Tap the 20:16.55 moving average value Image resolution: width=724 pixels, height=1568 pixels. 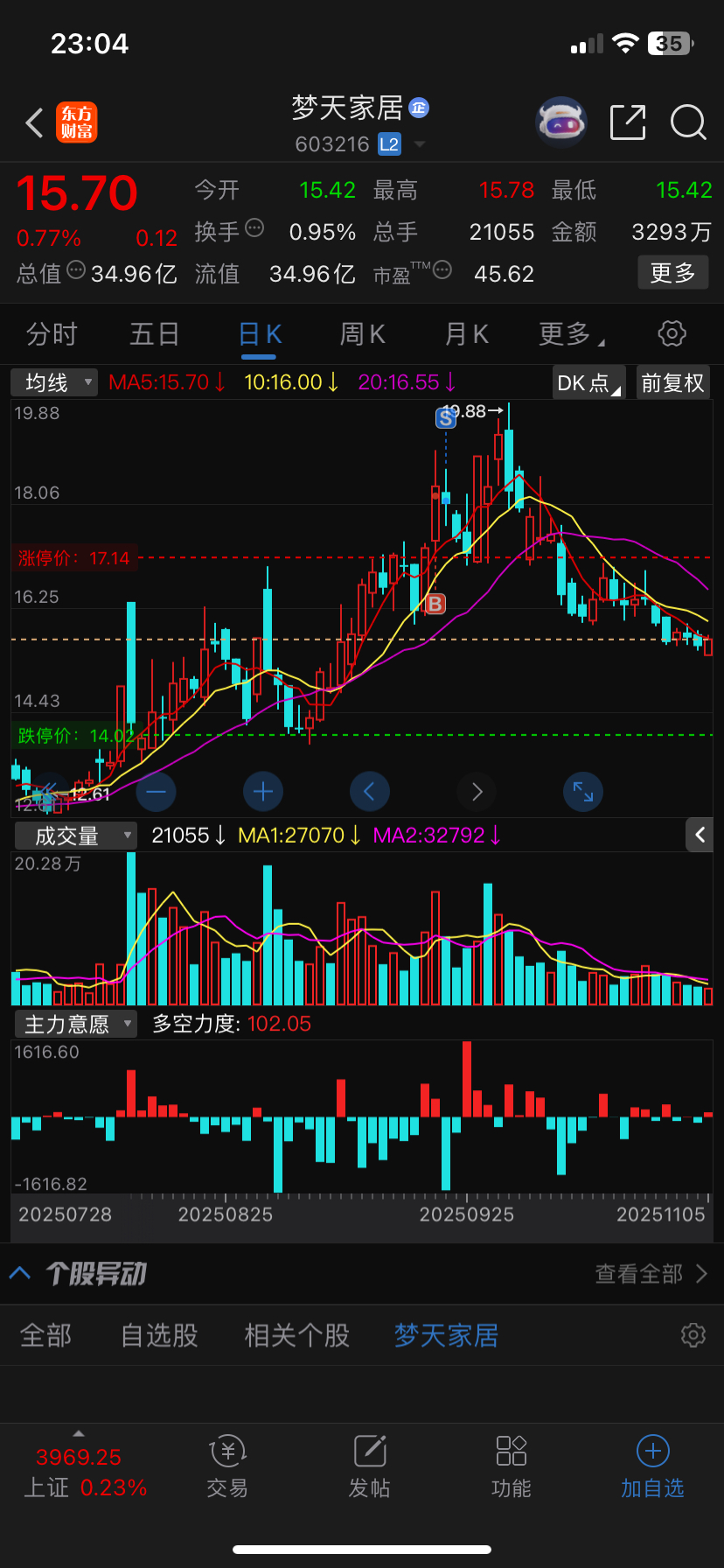pos(407,382)
